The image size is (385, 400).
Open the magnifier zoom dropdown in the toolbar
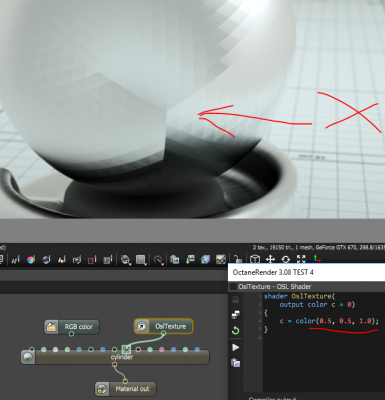[126, 260]
